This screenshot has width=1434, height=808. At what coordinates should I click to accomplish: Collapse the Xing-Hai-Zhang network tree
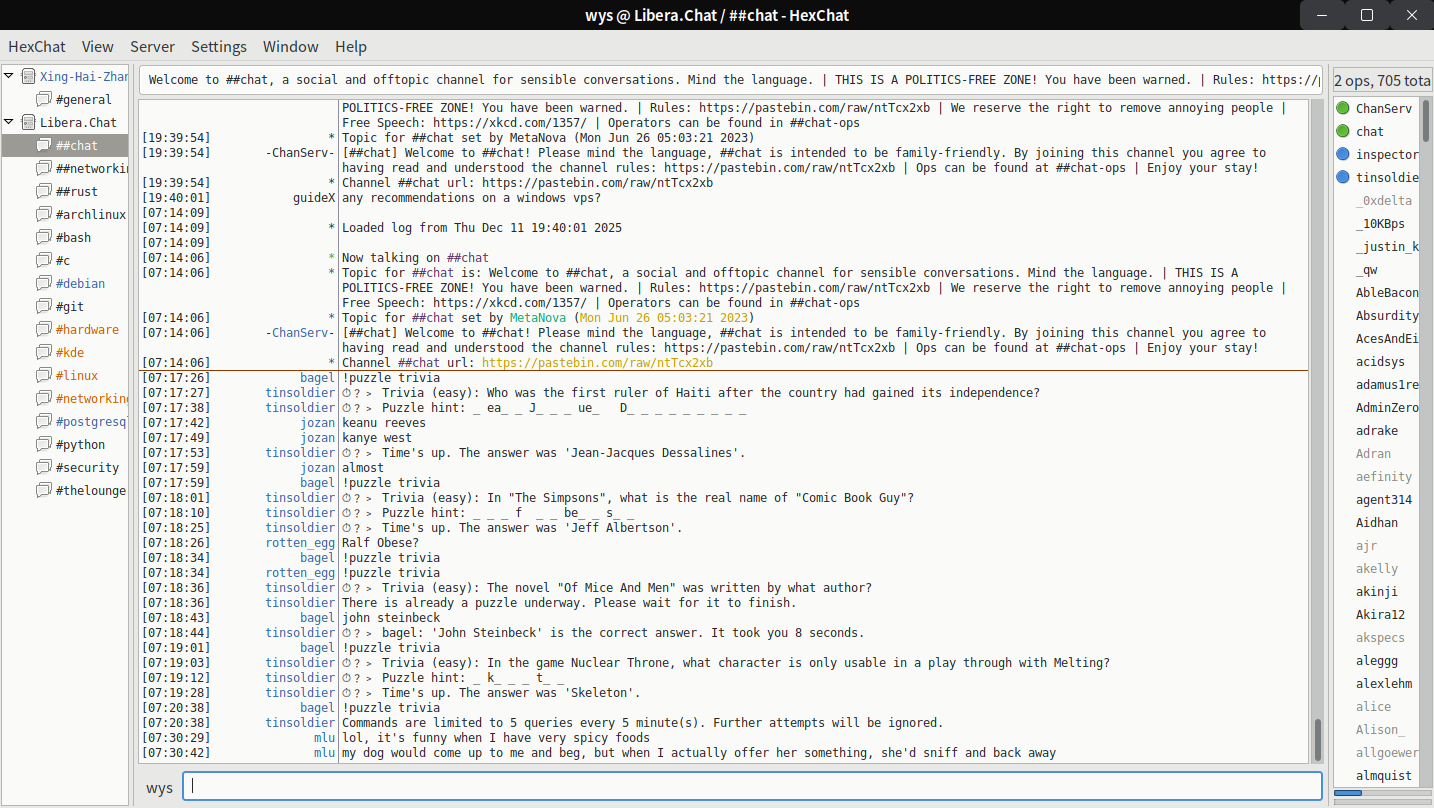9,76
